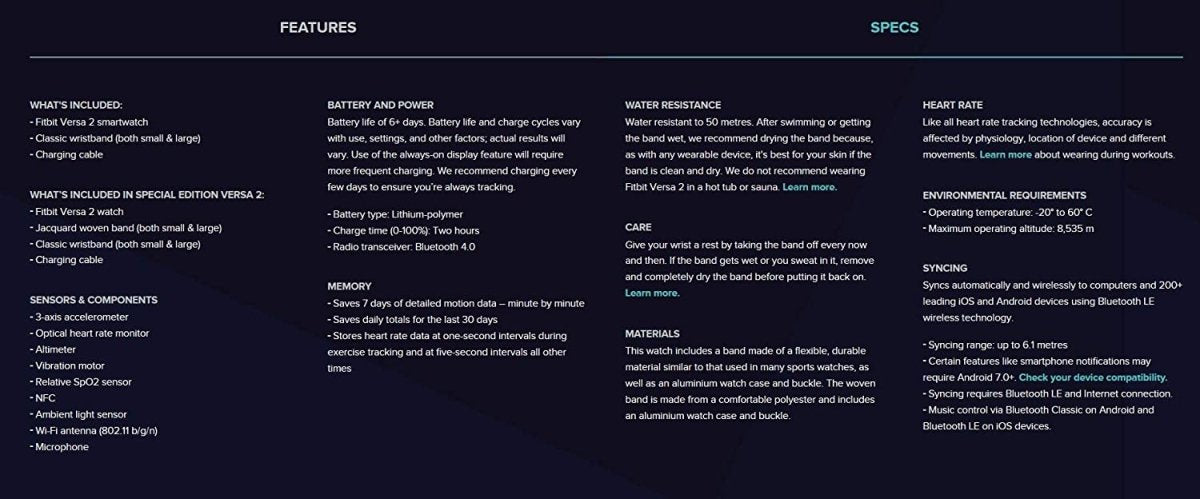Click the Water Resistance heading
Screen dimensions: 1200x499
[673, 105]
